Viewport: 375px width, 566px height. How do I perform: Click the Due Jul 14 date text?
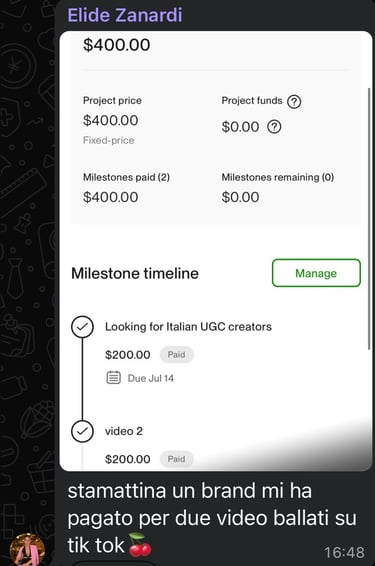pos(151,378)
